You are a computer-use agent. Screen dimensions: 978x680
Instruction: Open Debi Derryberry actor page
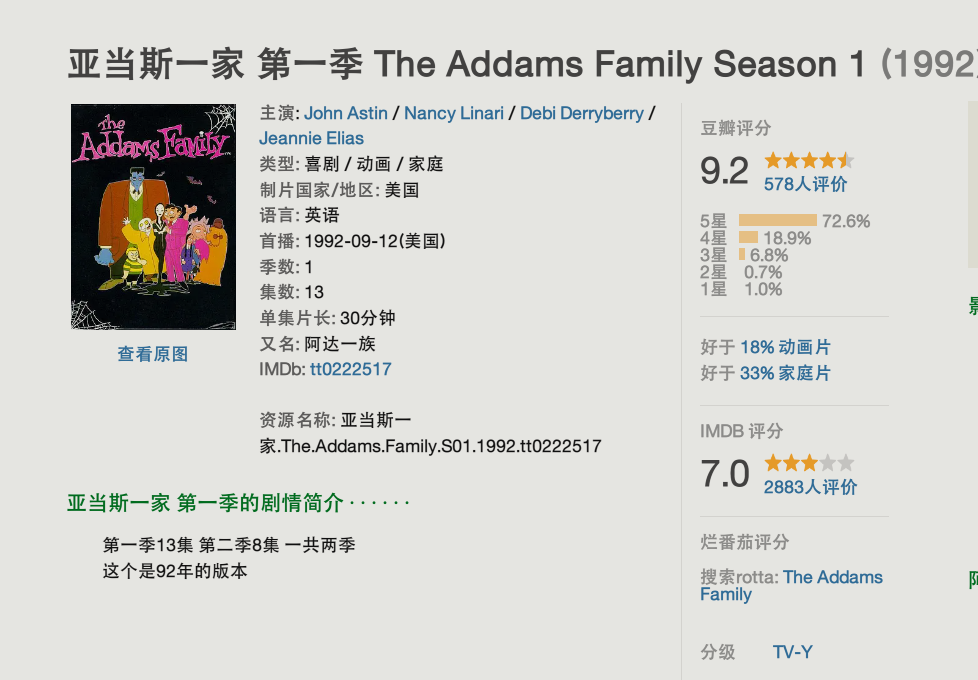coord(582,113)
